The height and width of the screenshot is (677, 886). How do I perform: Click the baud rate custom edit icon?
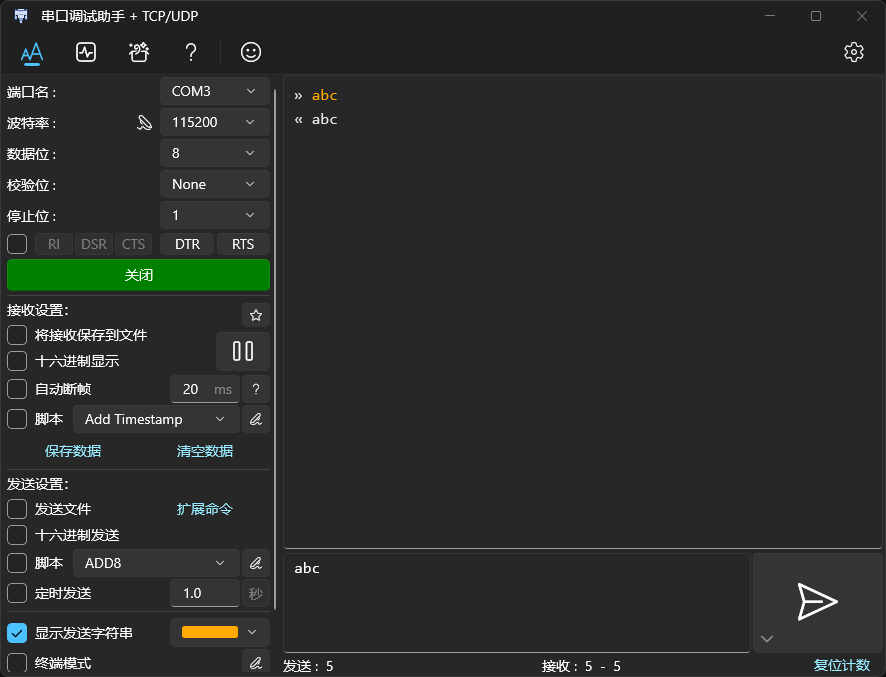point(145,123)
